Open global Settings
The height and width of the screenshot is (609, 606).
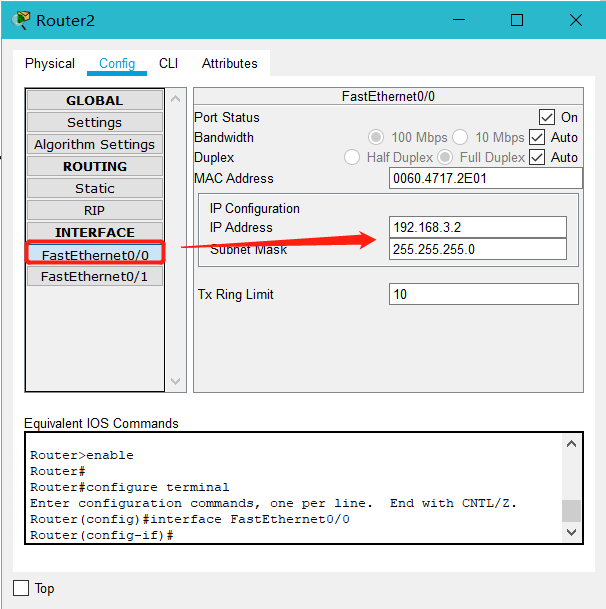pos(95,122)
